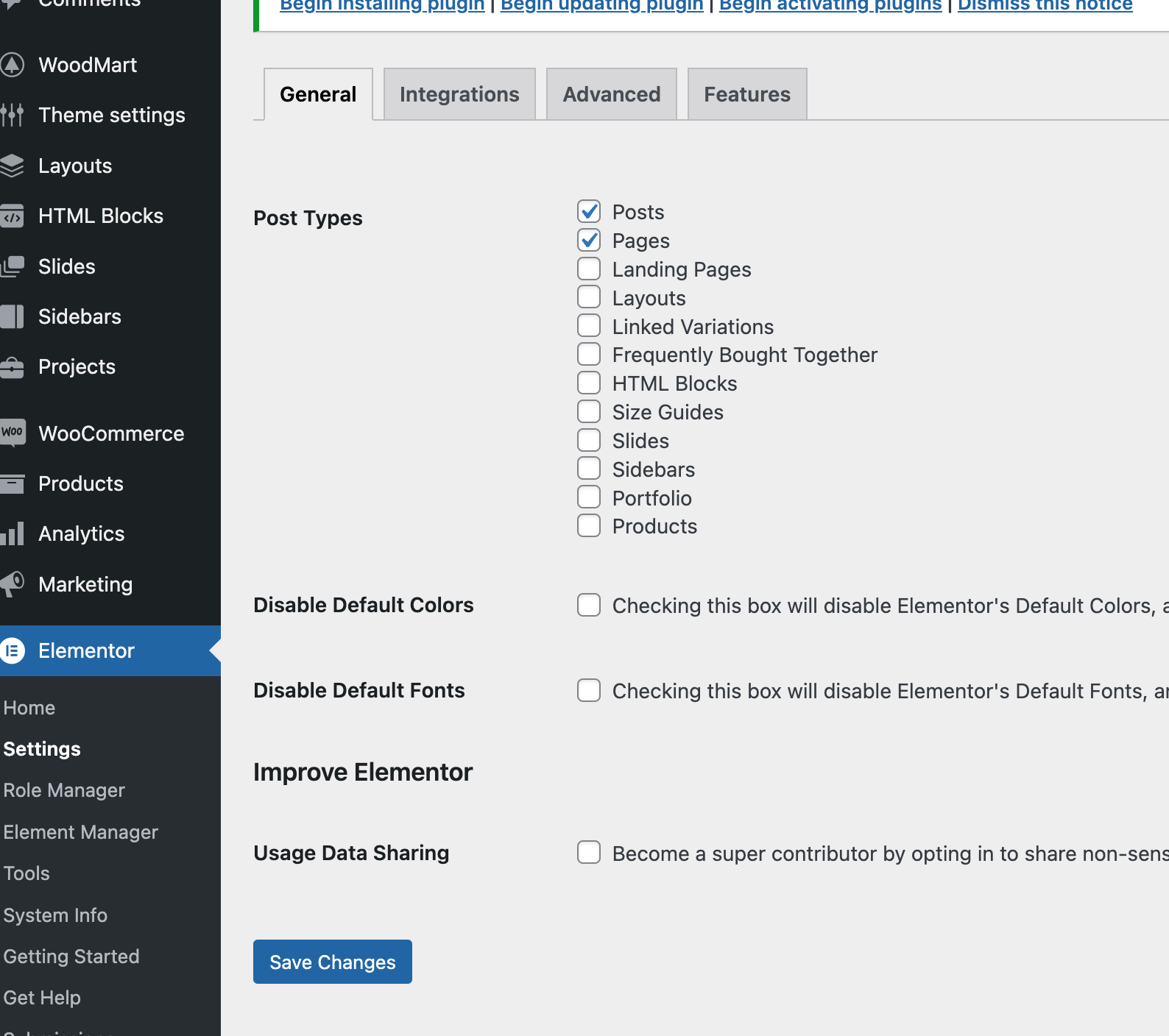Open the Role Manager submenu

tap(64, 790)
